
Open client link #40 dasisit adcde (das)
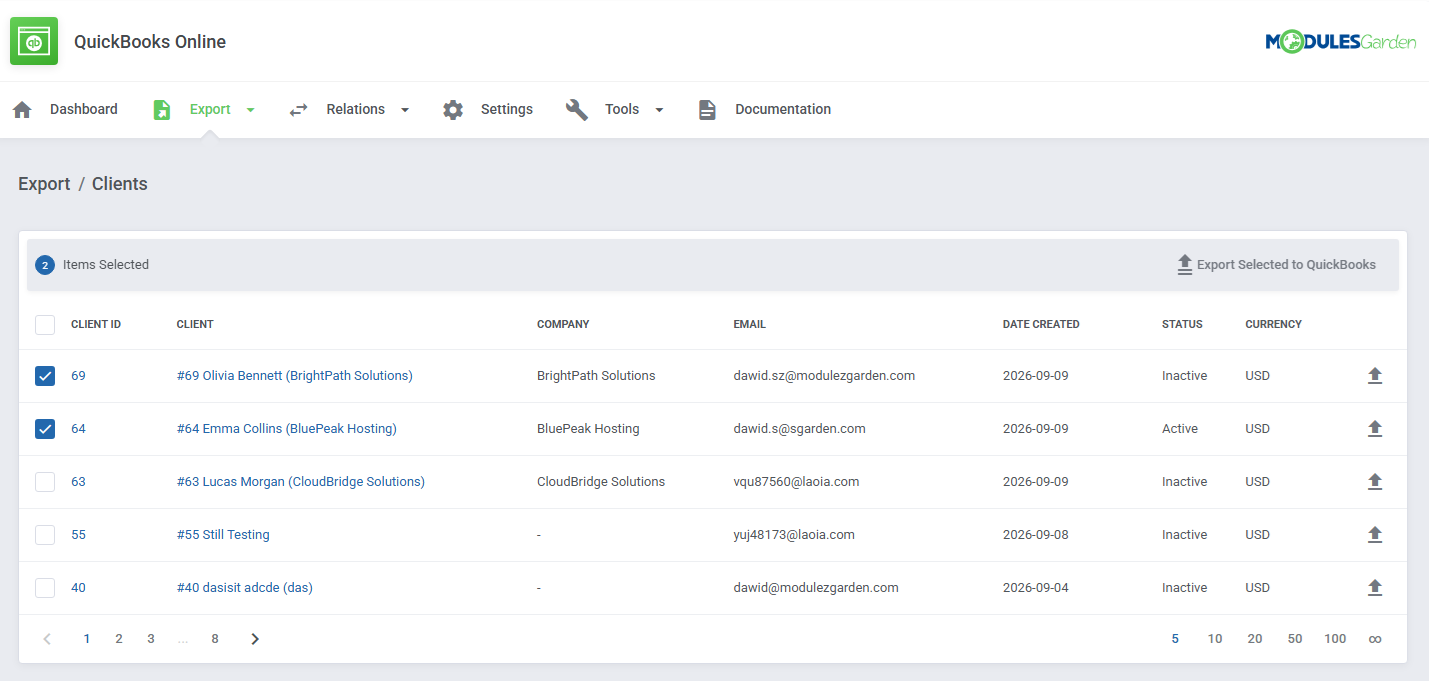pyautogui.click(x=245, y=588)
